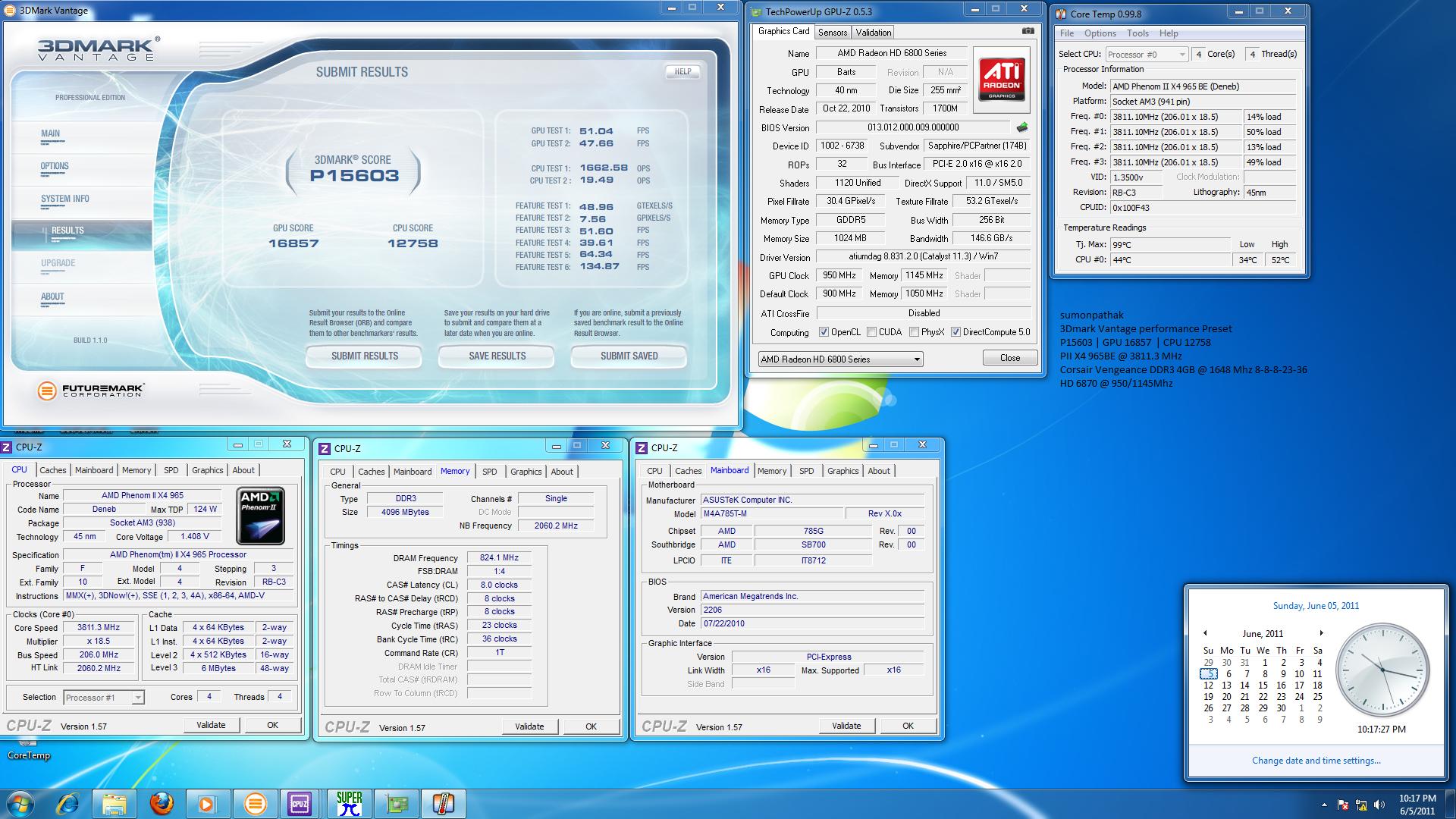Open MAIN section in 3DMark sidebar
1456x819 pixels.
[x=51, y=133]
